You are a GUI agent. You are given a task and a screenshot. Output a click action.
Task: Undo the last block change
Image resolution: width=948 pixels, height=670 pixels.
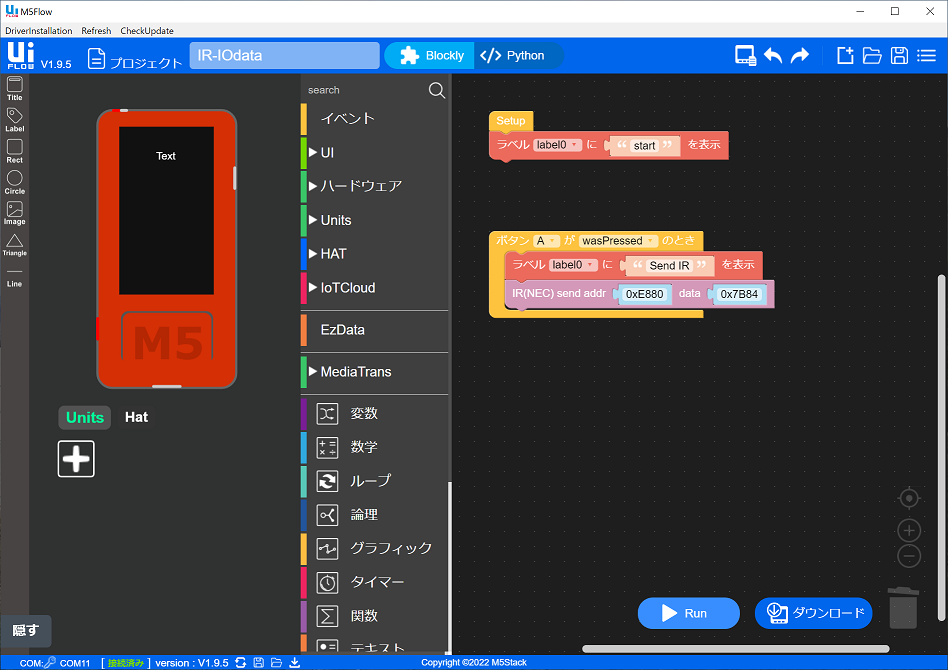tap(773, 56)
